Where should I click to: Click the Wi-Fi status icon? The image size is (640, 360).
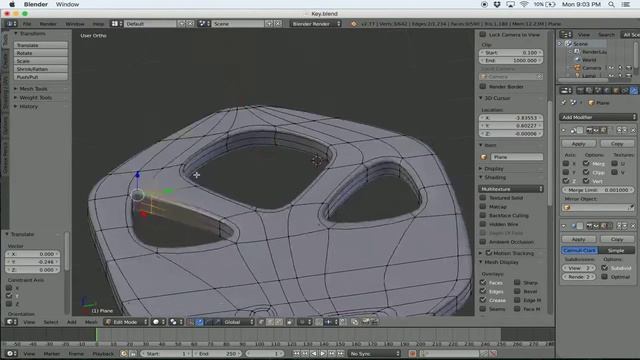[x=524, y=4]
